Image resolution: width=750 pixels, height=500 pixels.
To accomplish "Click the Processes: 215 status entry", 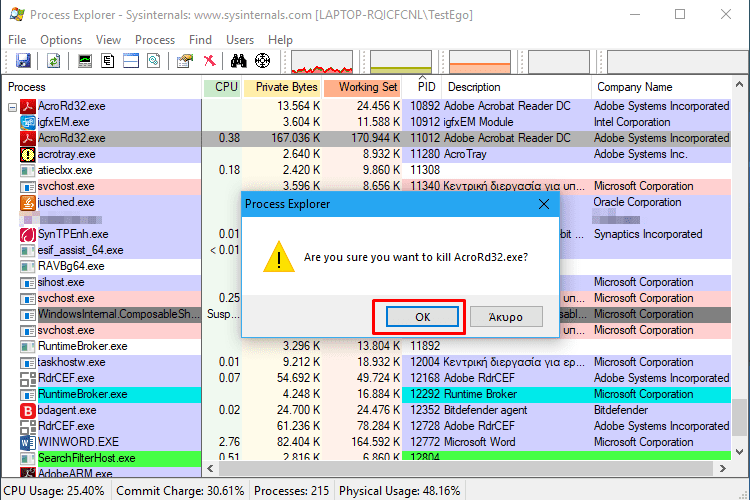I will (x=291, y=491).
